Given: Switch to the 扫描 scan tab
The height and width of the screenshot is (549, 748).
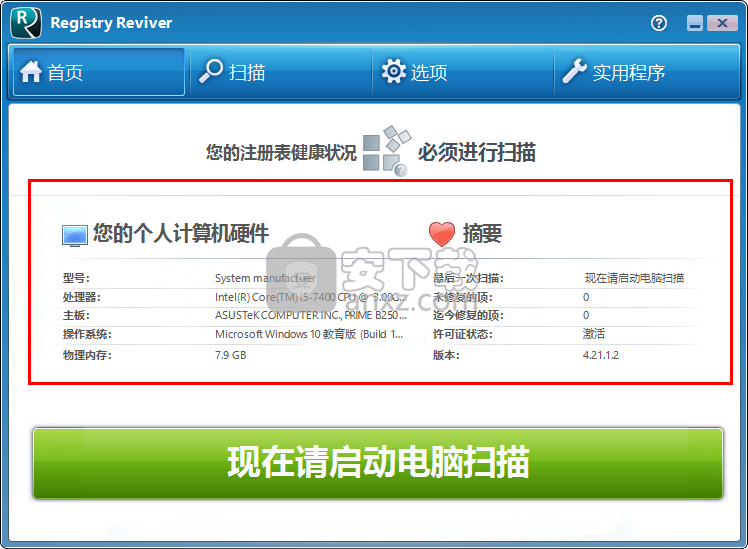Looking at the screenshot, I should [280, 72].
